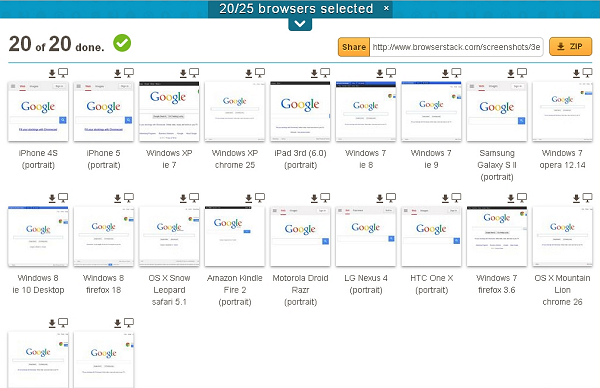600x388 pixels.
Task: Click the Share button
Action: 354,47
